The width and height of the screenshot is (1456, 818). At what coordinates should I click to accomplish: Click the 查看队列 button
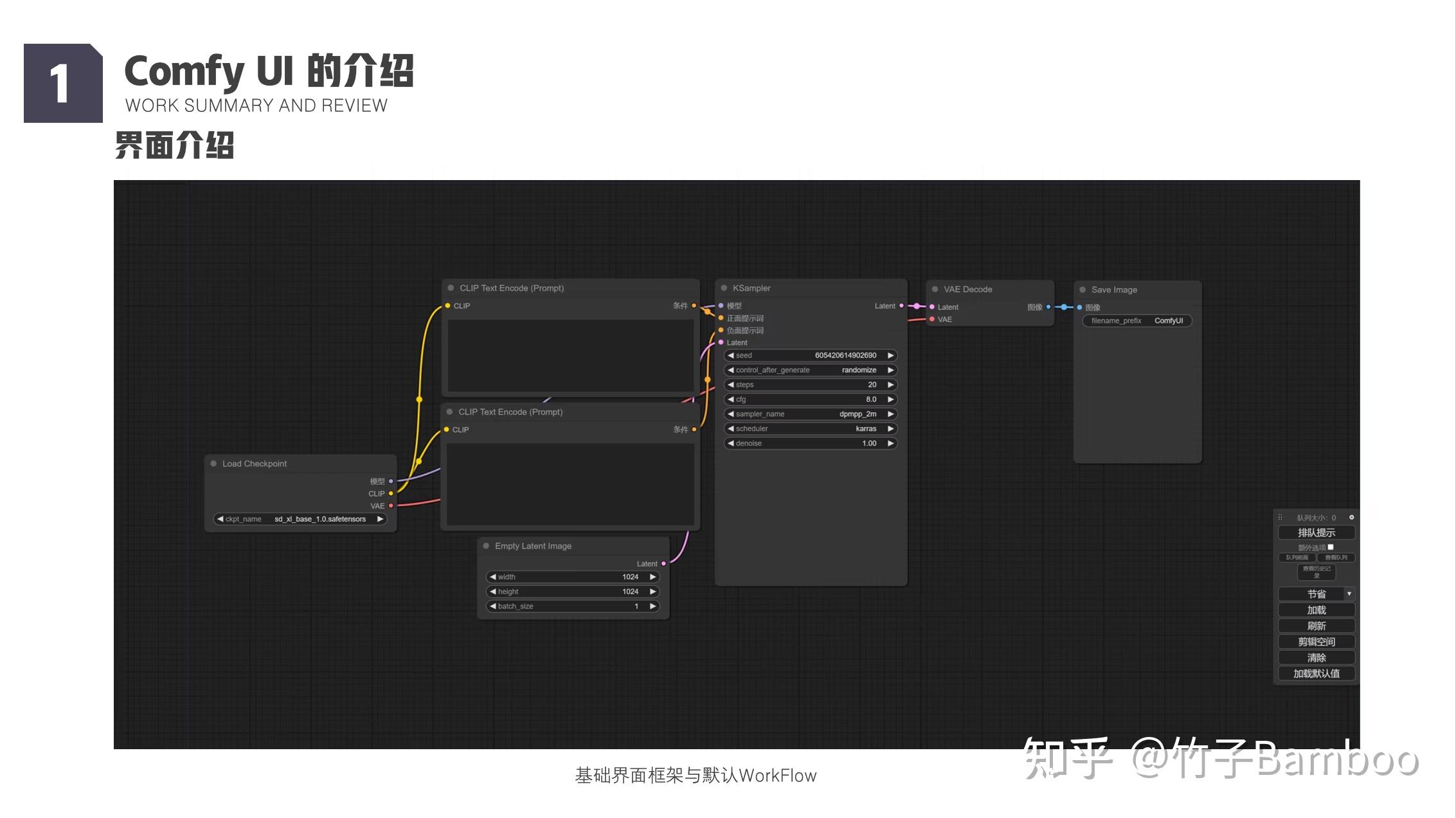coord(1336,558)
